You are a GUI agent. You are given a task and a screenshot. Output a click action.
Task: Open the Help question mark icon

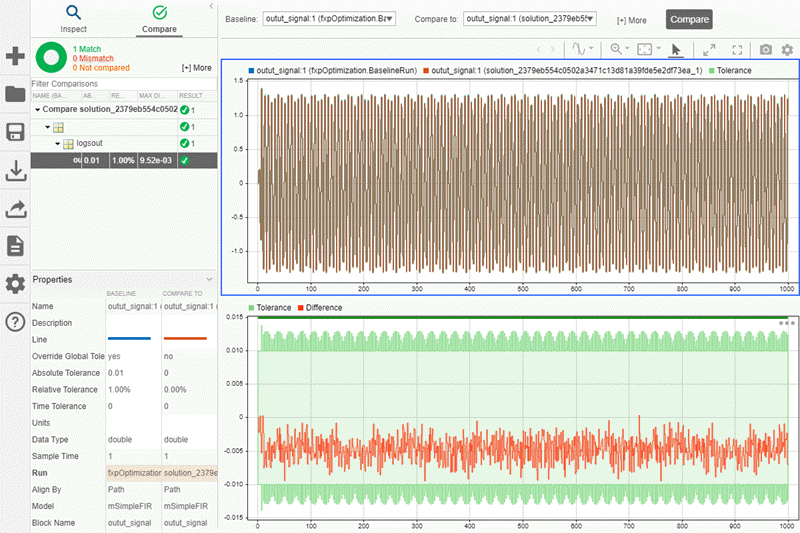[x=15, y=321]
